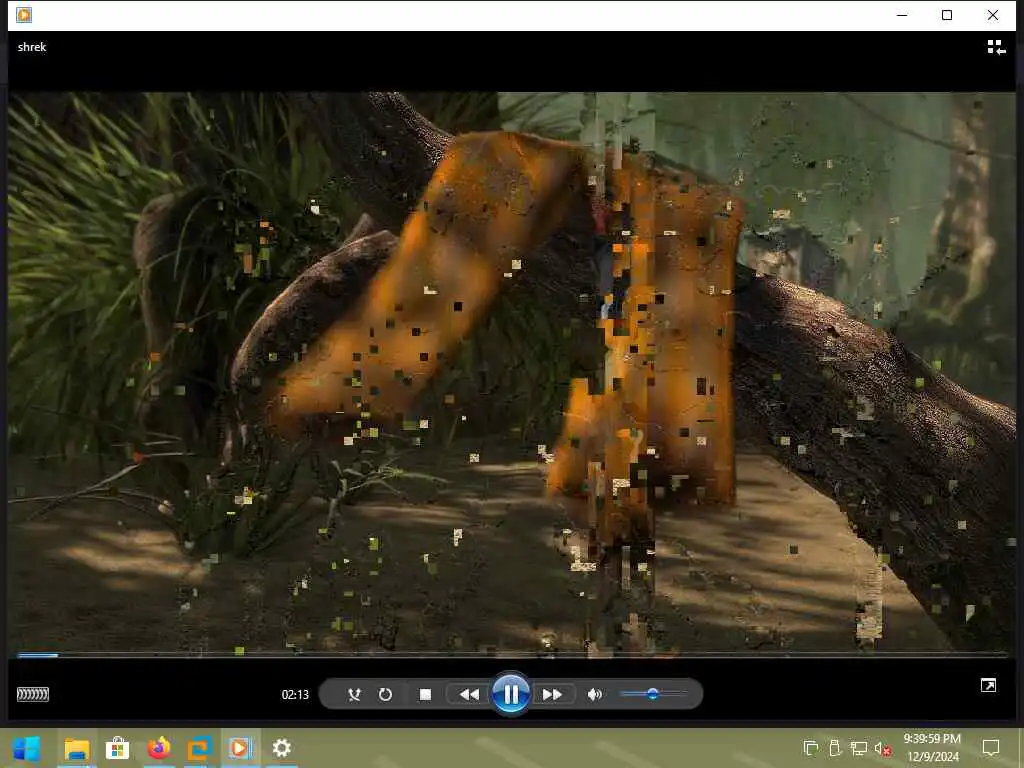1024x768 pixels.
Task: Rewind with the previous button
Action: pyautogui.click(x=469, y=694)
